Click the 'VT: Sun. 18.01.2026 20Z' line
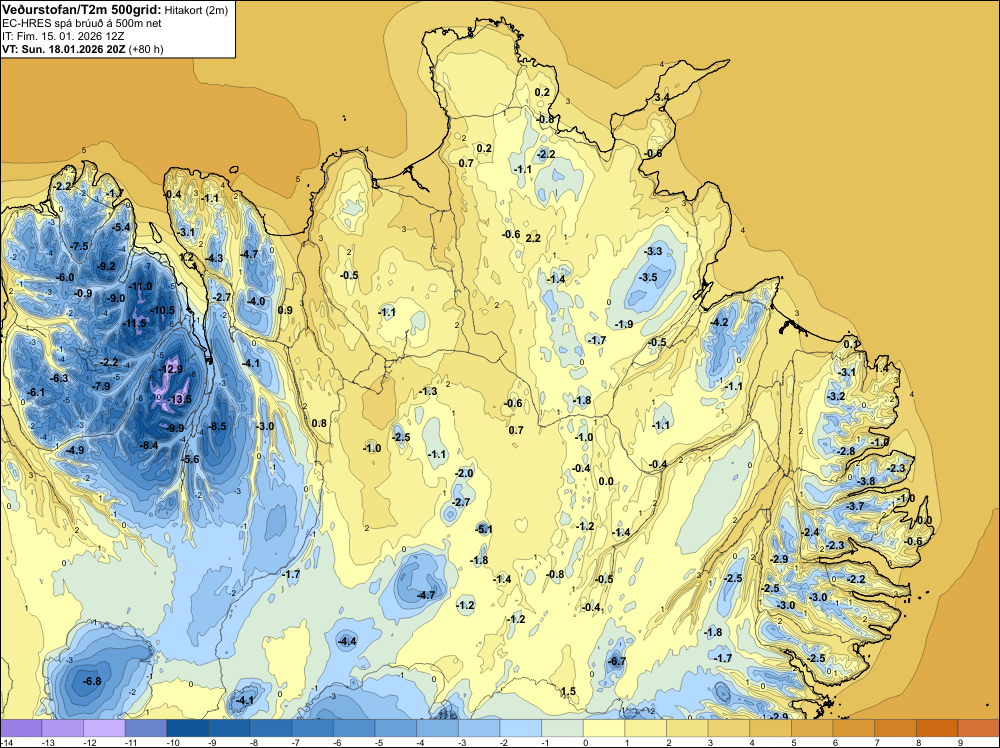Screen dimensions: 1000x748 coord(64,49)
